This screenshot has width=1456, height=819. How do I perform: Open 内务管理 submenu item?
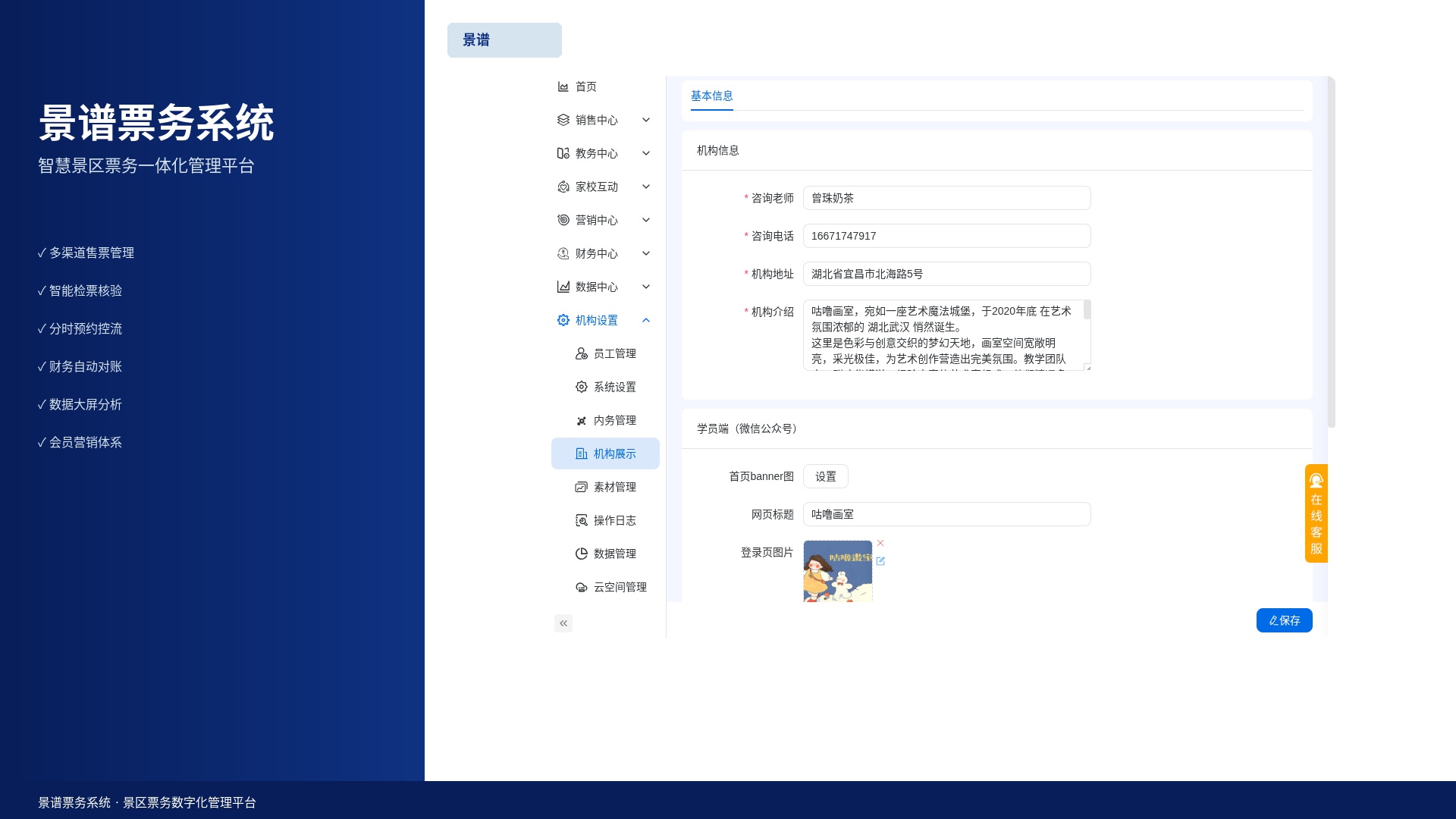605,420
